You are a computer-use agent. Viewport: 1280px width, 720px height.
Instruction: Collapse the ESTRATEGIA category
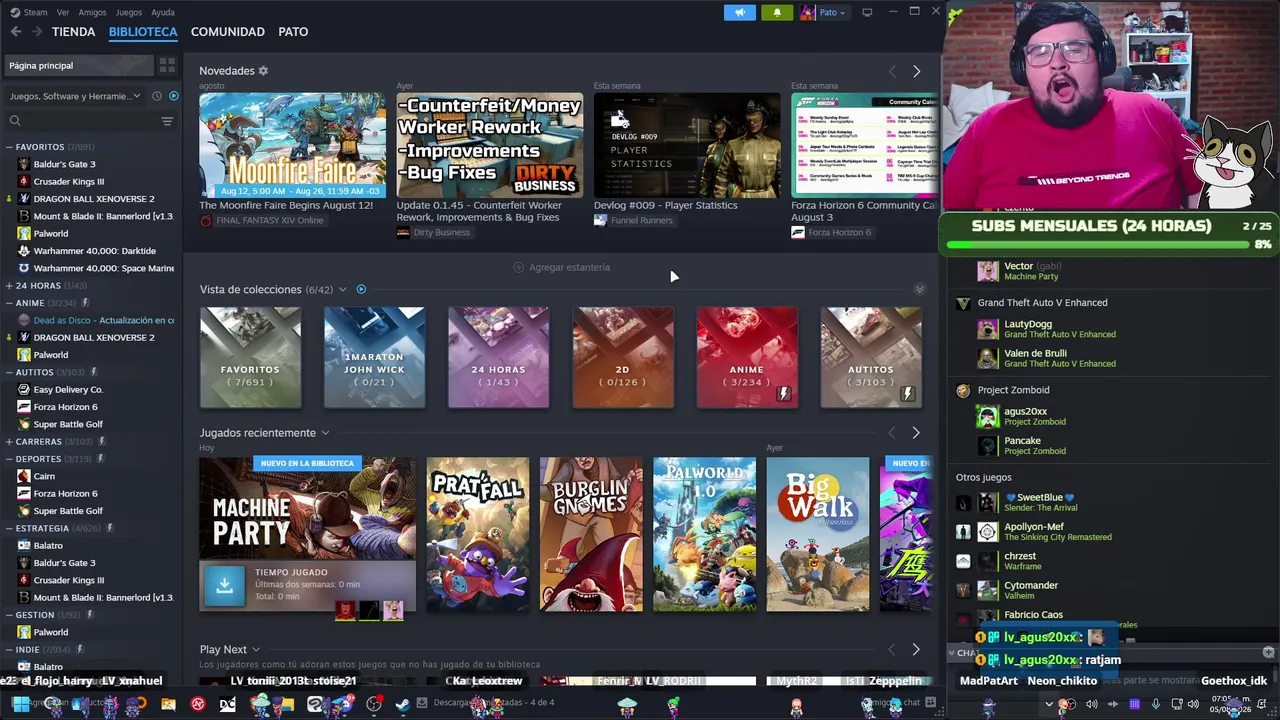[9, 528]
